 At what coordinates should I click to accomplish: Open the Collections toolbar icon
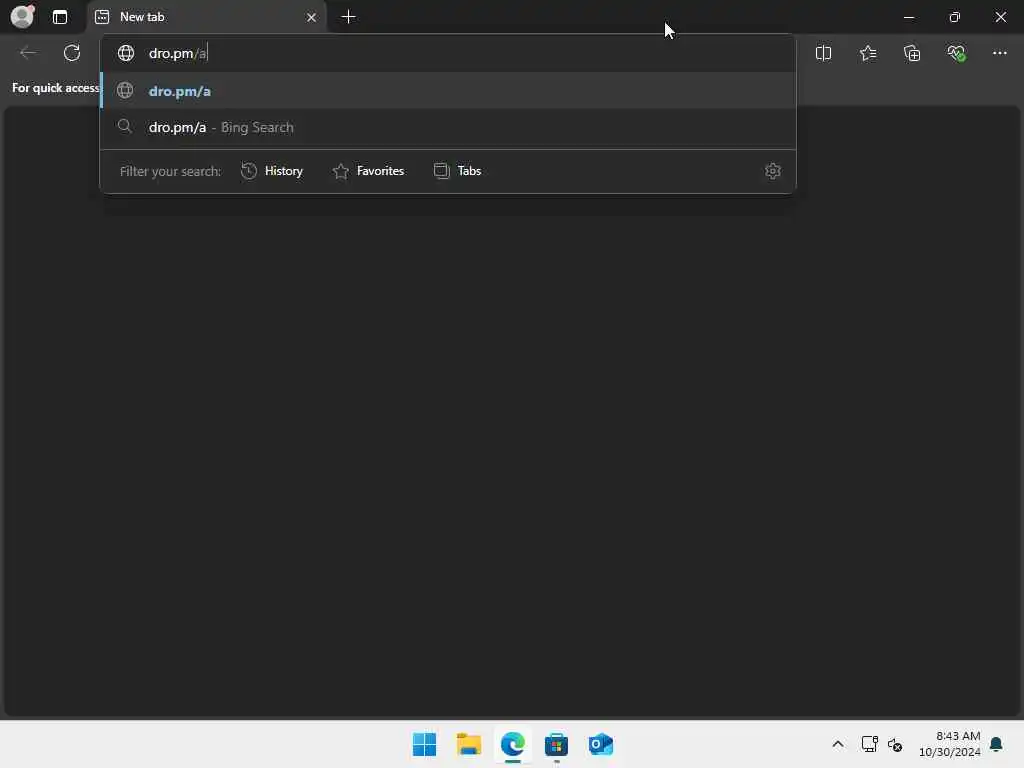click(912, 53)
